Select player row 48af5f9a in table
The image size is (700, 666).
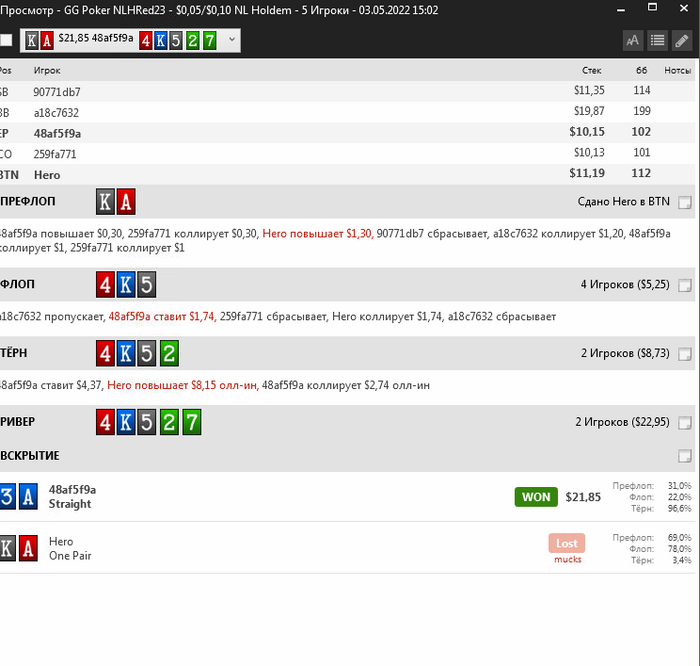click(x=347, y=133)
